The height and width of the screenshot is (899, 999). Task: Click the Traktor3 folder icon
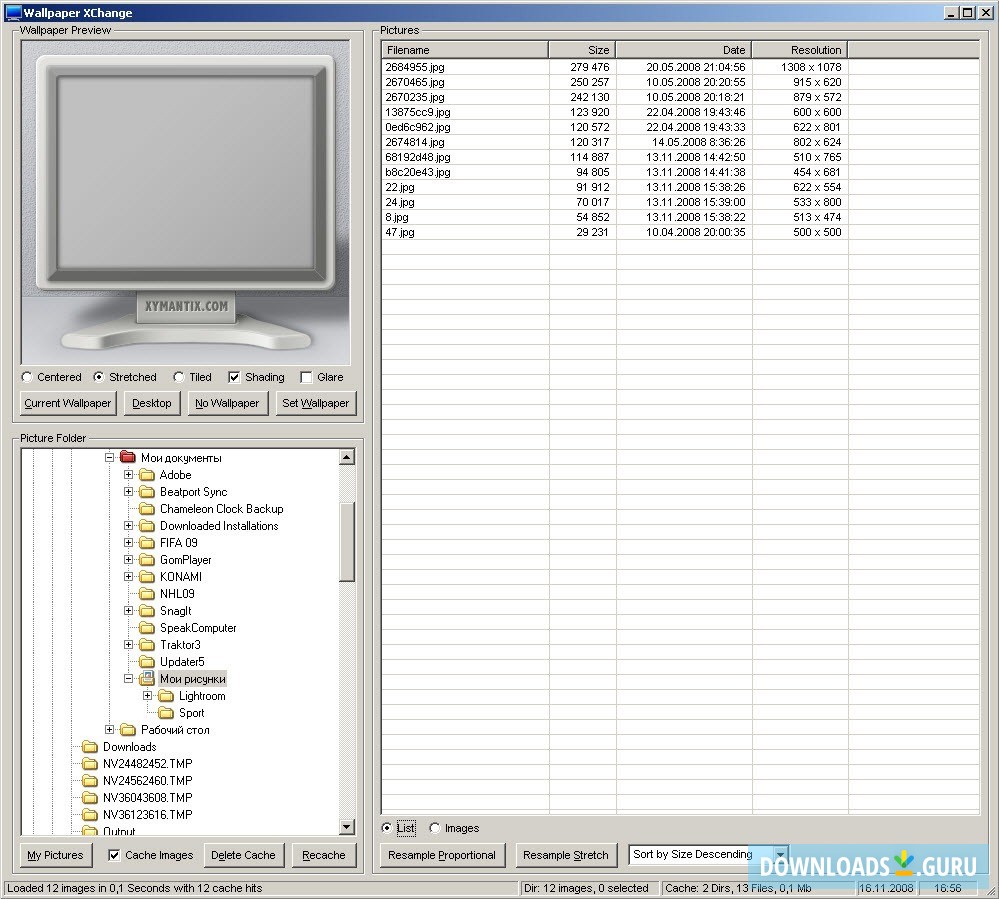click(146, 644)
